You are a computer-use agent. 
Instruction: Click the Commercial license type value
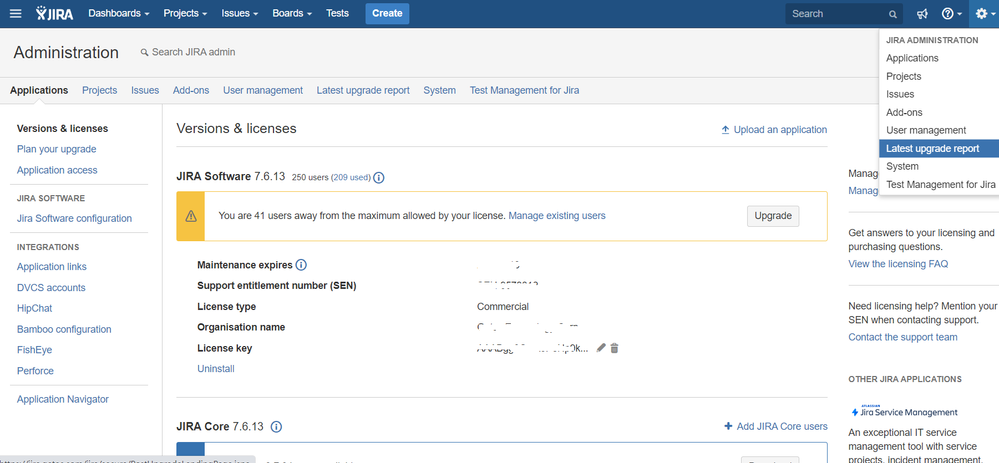503,307
